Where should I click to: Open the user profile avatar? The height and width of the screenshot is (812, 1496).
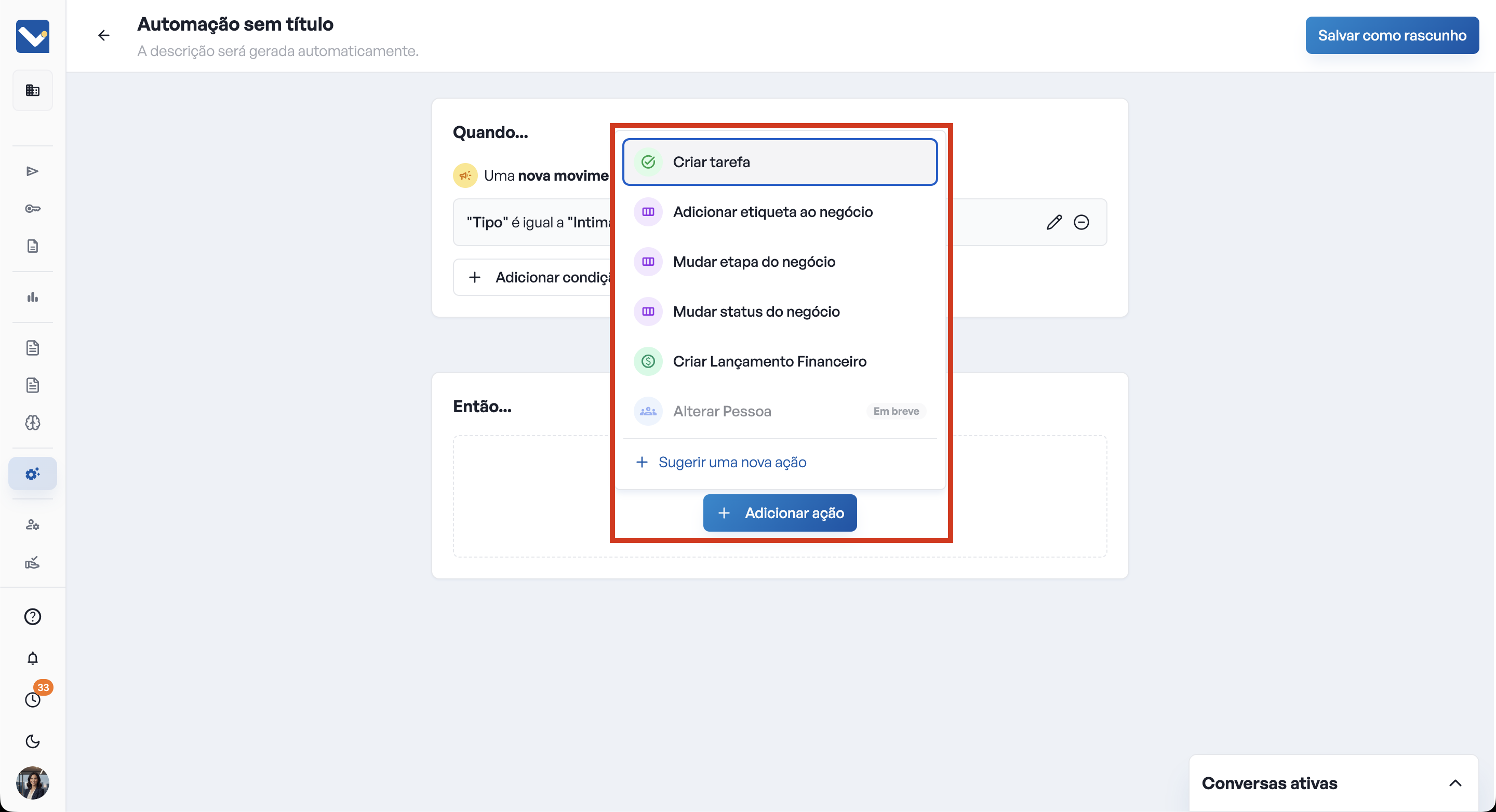click(33, 782)
